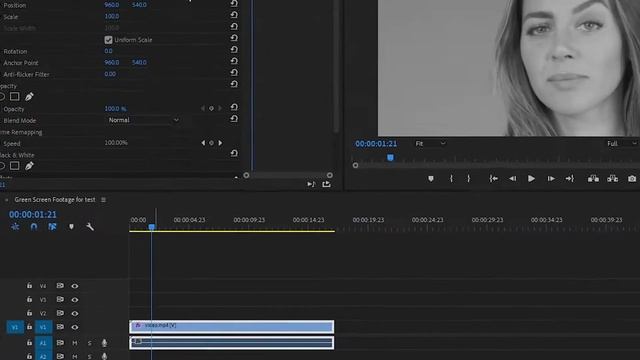Enable voice-over record on A1
640x360 pixels.
click(x=104, y=343)
